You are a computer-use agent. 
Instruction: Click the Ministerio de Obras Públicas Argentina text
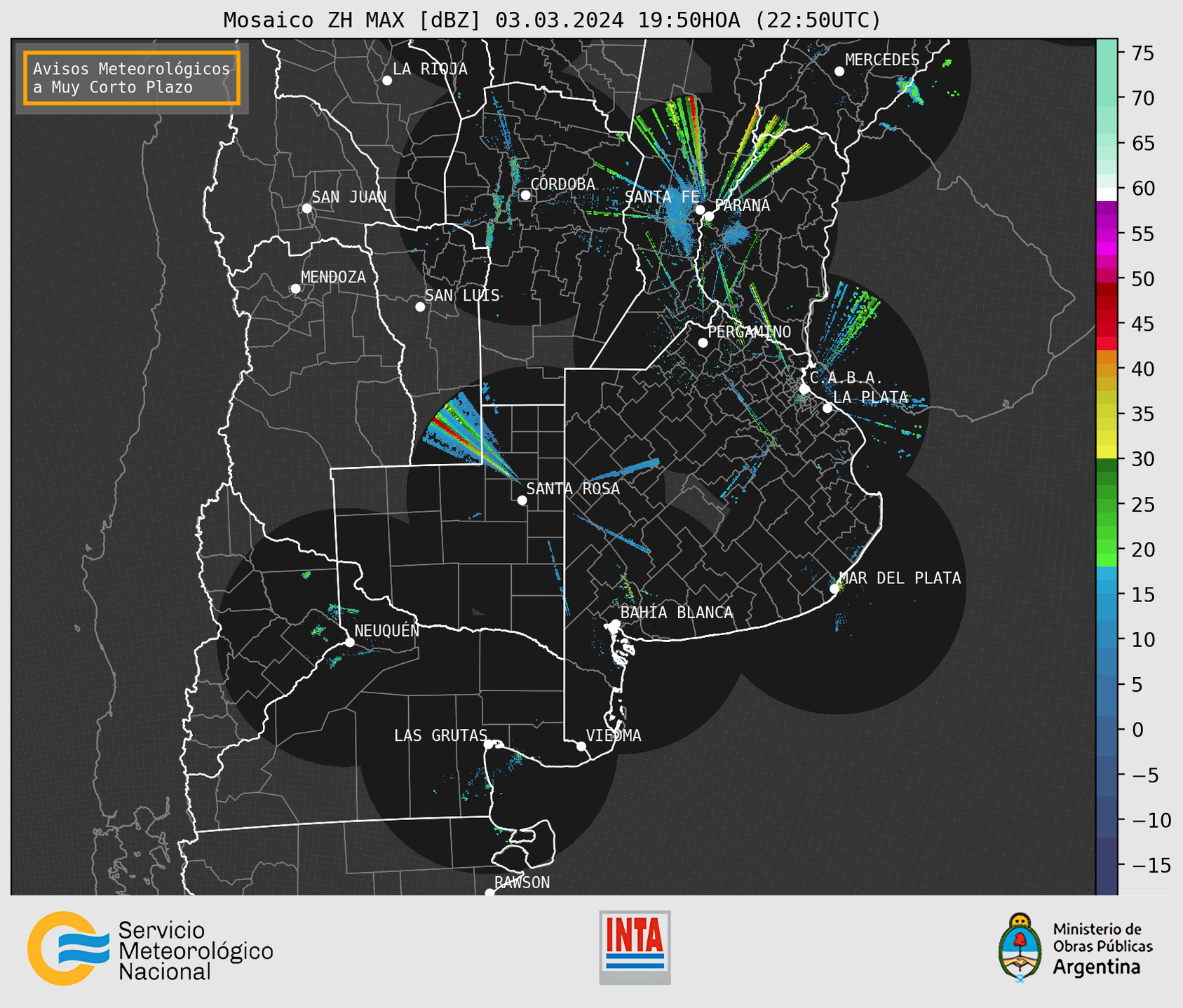click(x=1102, y=948)
